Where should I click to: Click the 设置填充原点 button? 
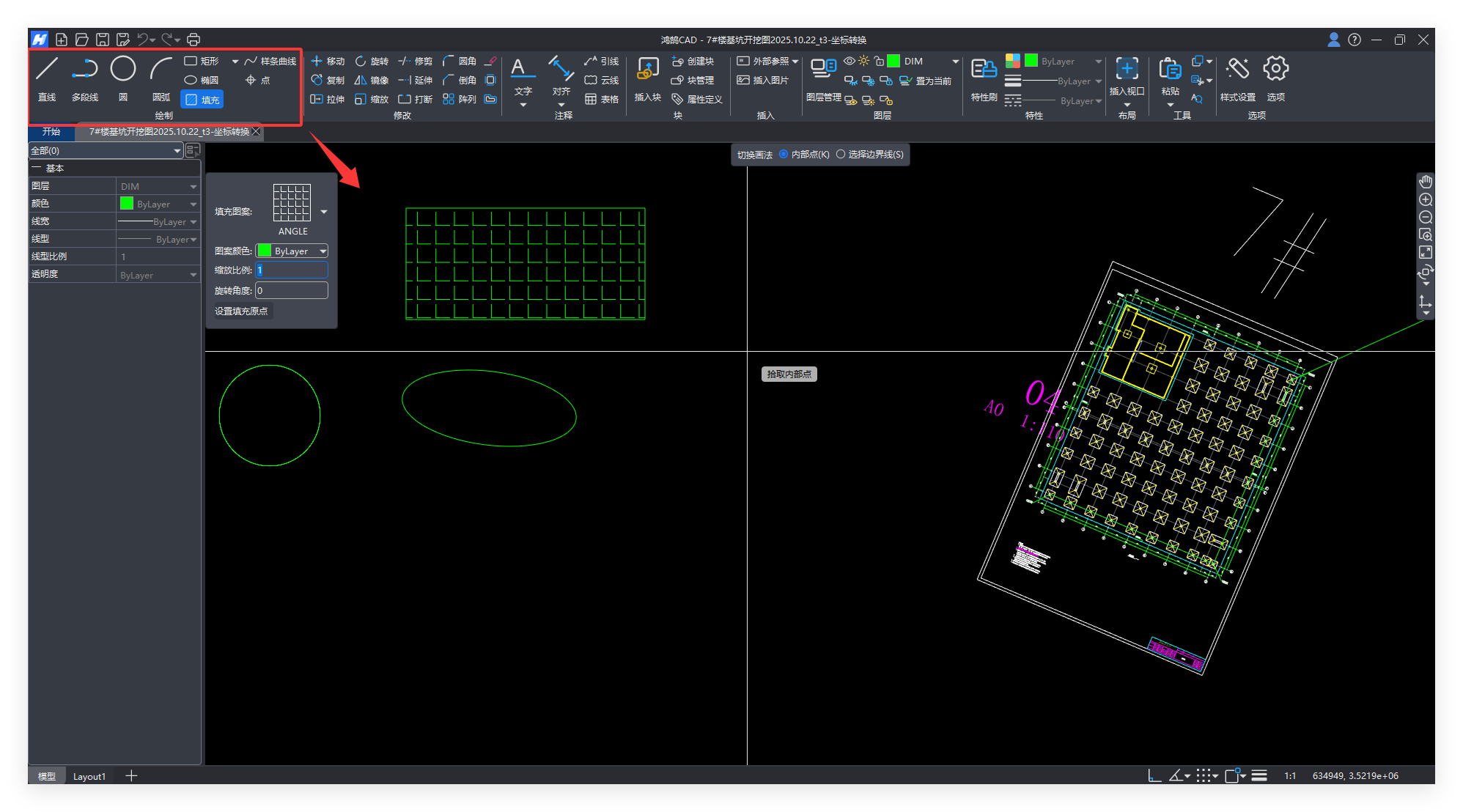pos(241,311)
